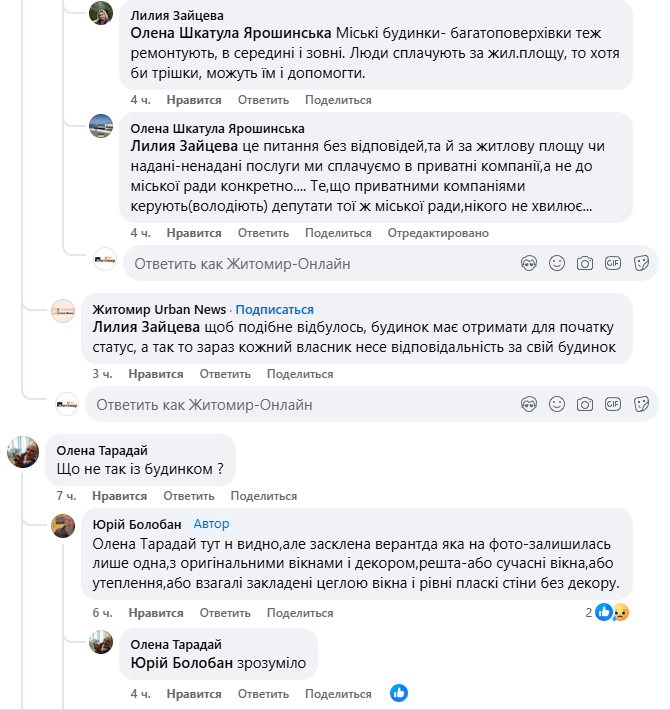Open Юрій Болобан's profile name link
The height and width of the screenshot is (710, 670).
pos(137,524)
